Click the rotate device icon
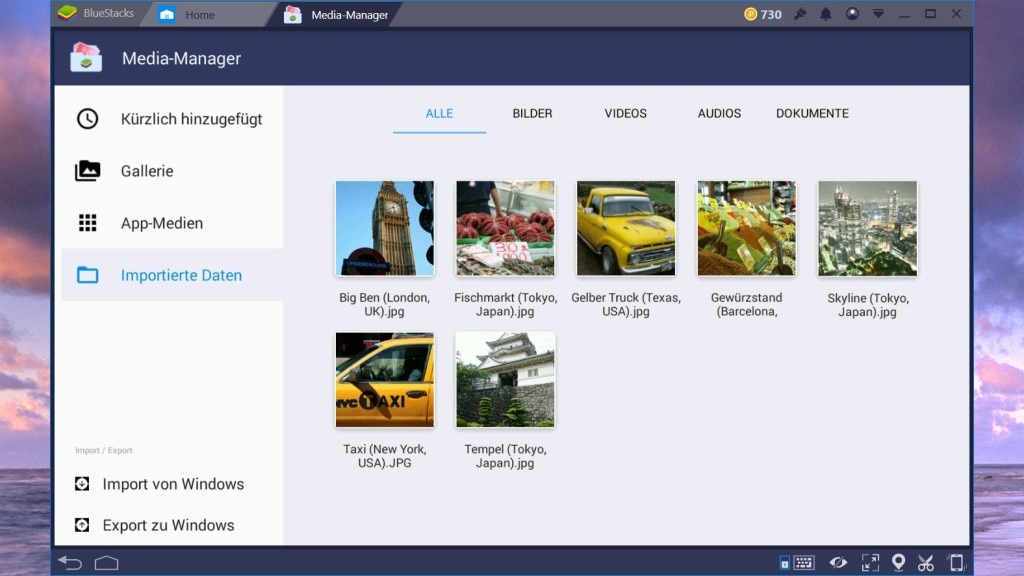The width and height of the screenshot is (1024, 576). pos(957,562)
